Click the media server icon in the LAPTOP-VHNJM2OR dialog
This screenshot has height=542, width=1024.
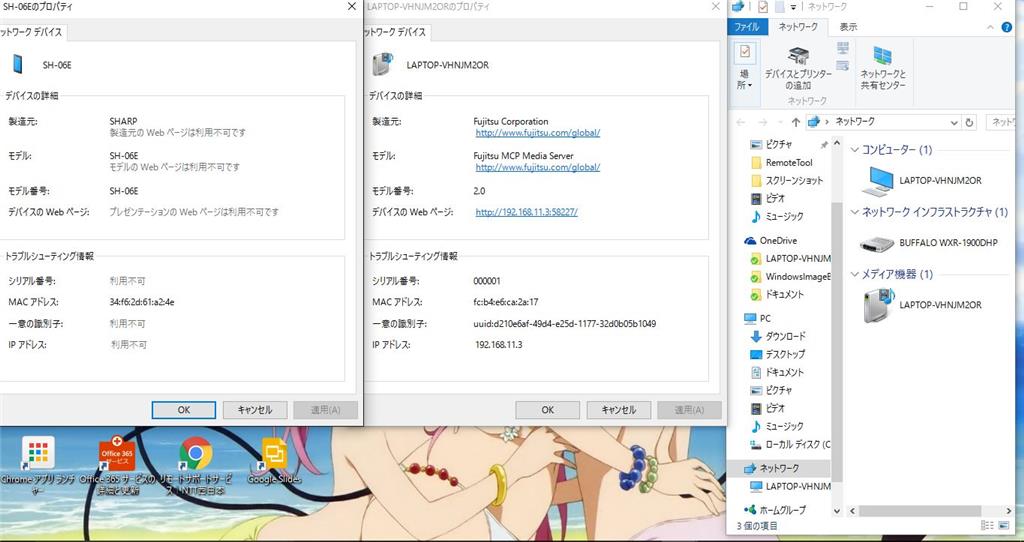382,64
